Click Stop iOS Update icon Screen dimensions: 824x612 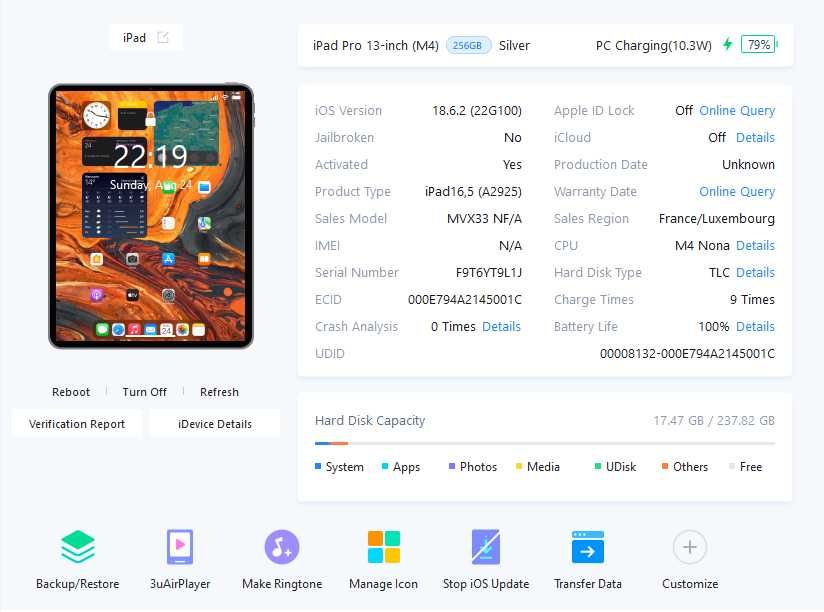486,546
